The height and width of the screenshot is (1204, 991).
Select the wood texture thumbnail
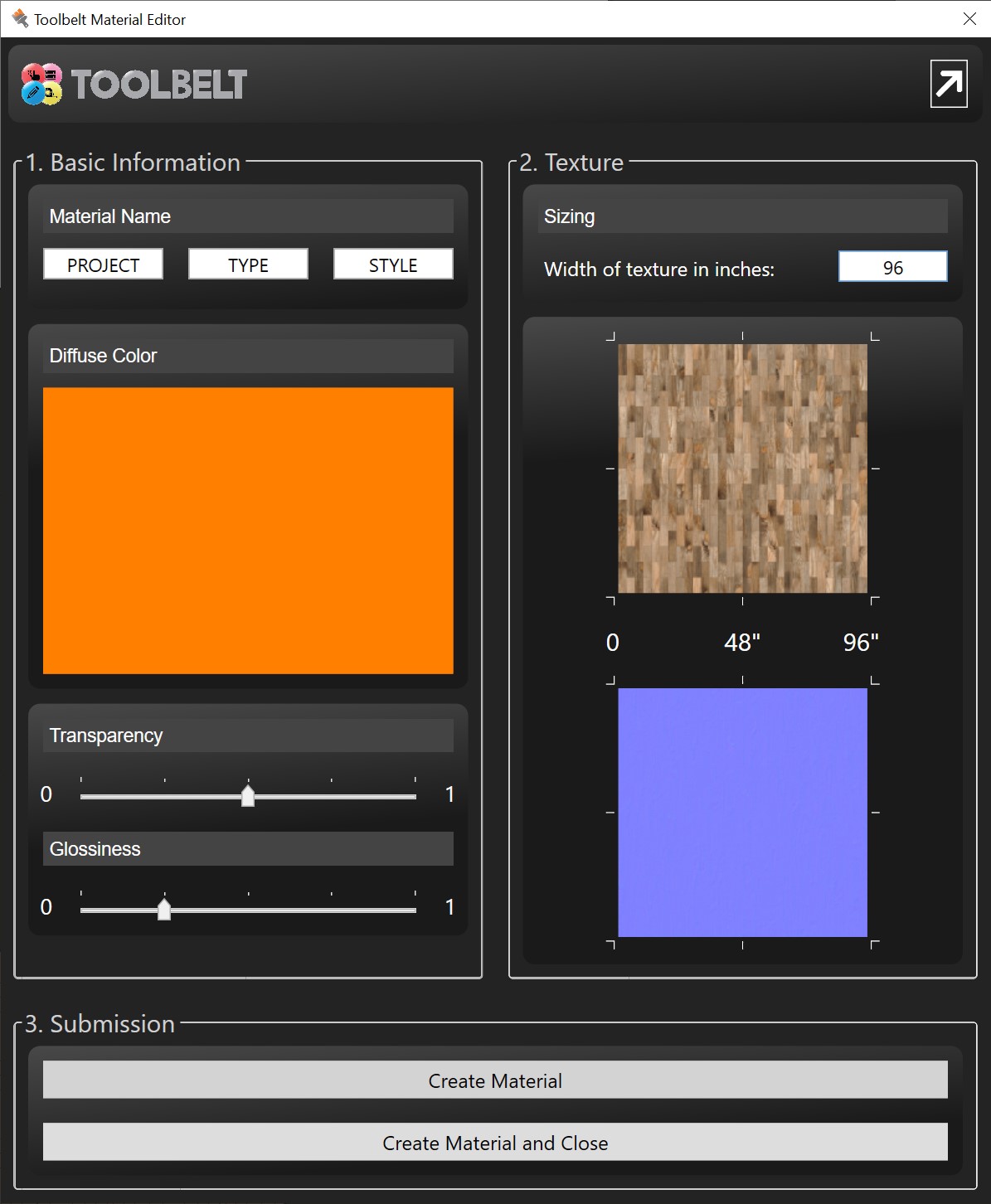[742, 468]
